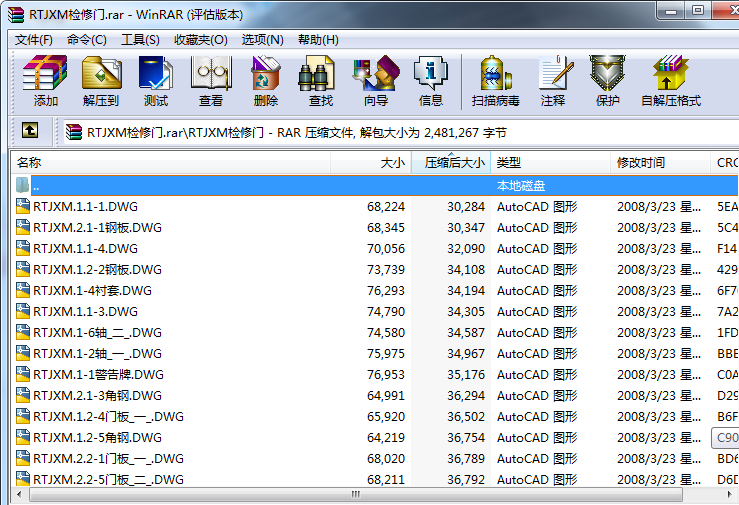Click the horizontal scrollbar thumb
Viewport: 739px width, 505px height.
pos(356,495)
